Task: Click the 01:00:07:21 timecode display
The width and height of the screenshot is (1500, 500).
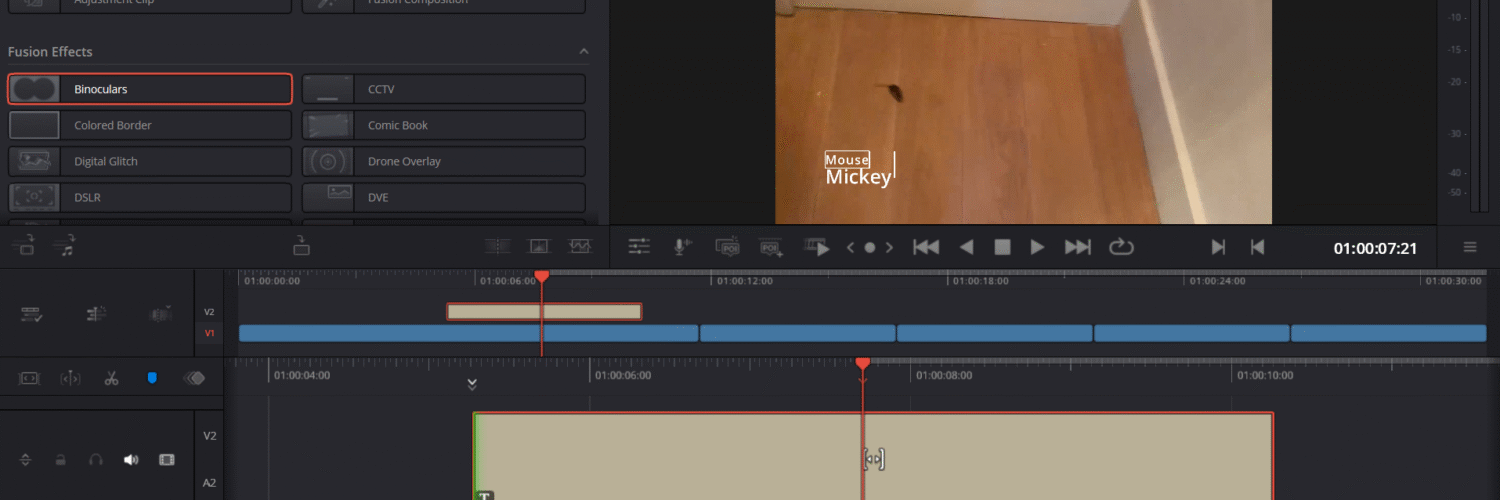Action: pos(1375,248)
